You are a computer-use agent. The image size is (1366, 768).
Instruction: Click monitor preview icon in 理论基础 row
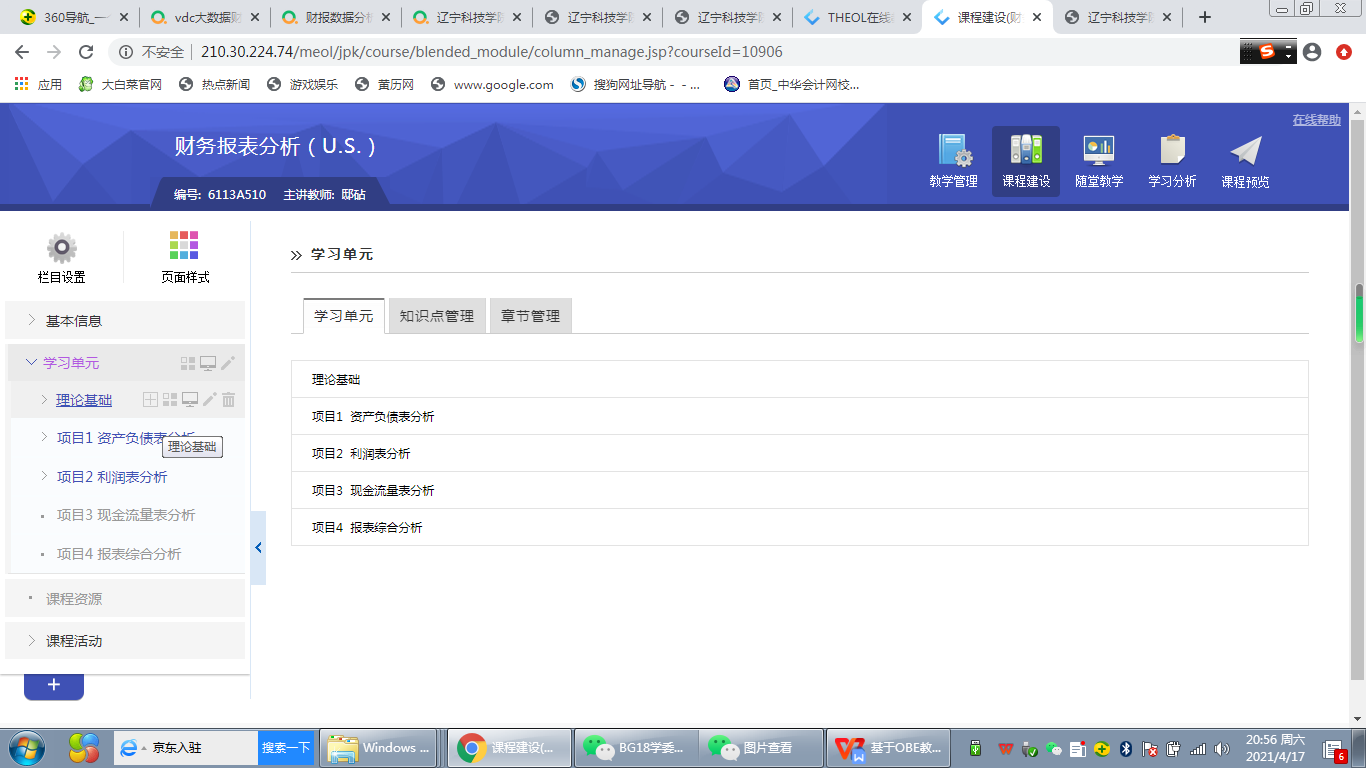[190, 400]
